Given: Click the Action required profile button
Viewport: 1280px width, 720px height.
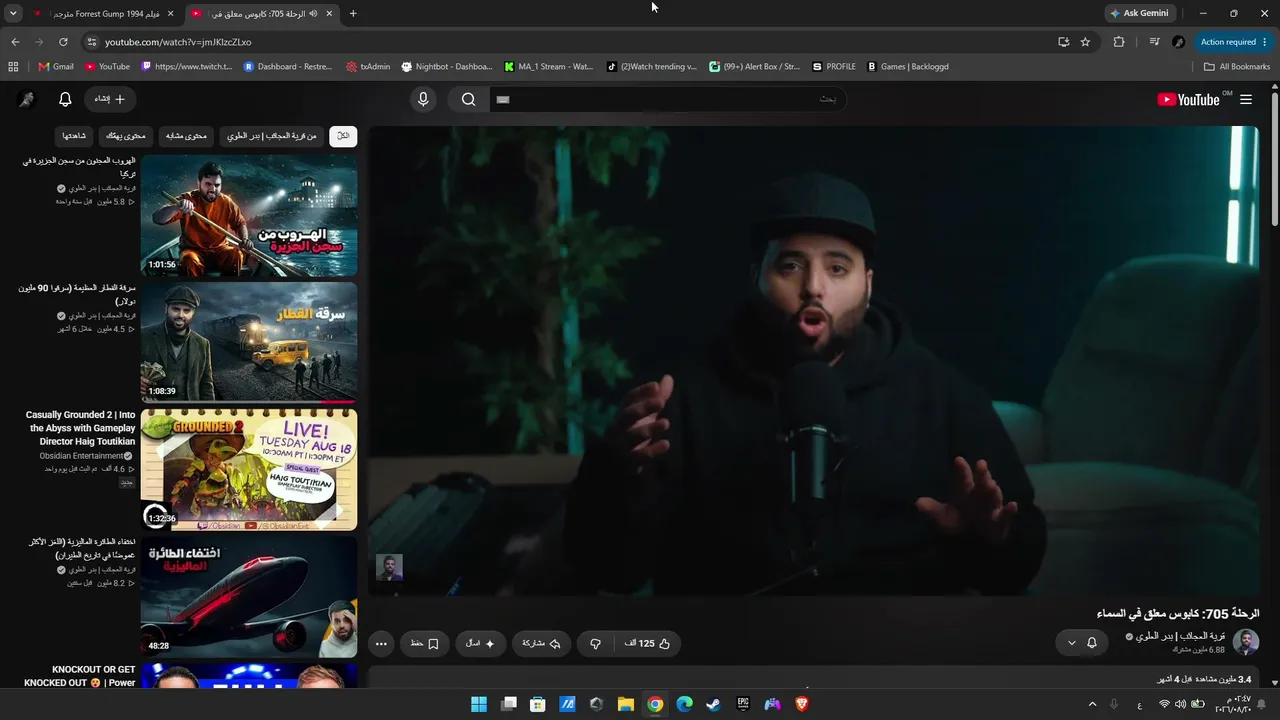Looking at the screenshot, I should point(1233,42).
